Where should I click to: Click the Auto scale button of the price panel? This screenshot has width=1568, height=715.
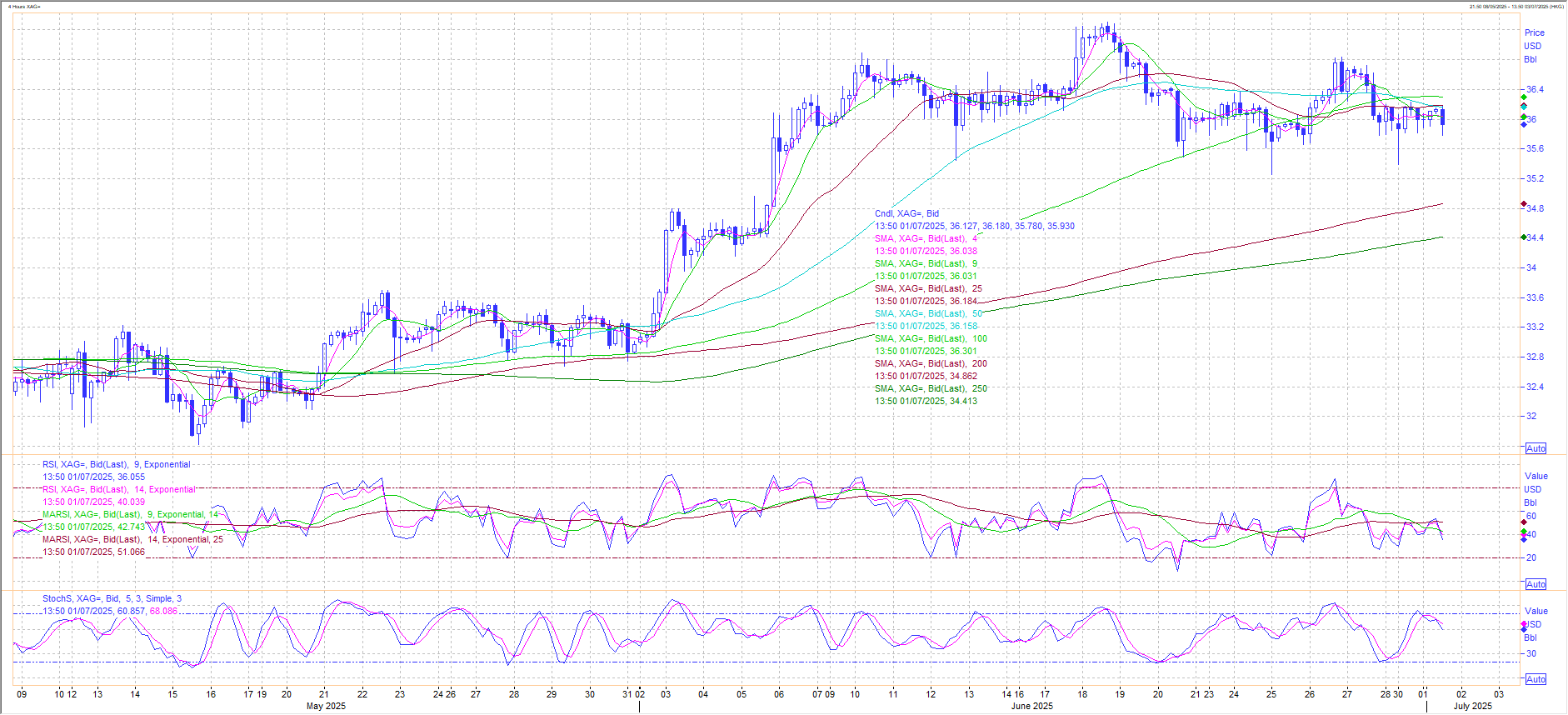tap(1536, 448)
